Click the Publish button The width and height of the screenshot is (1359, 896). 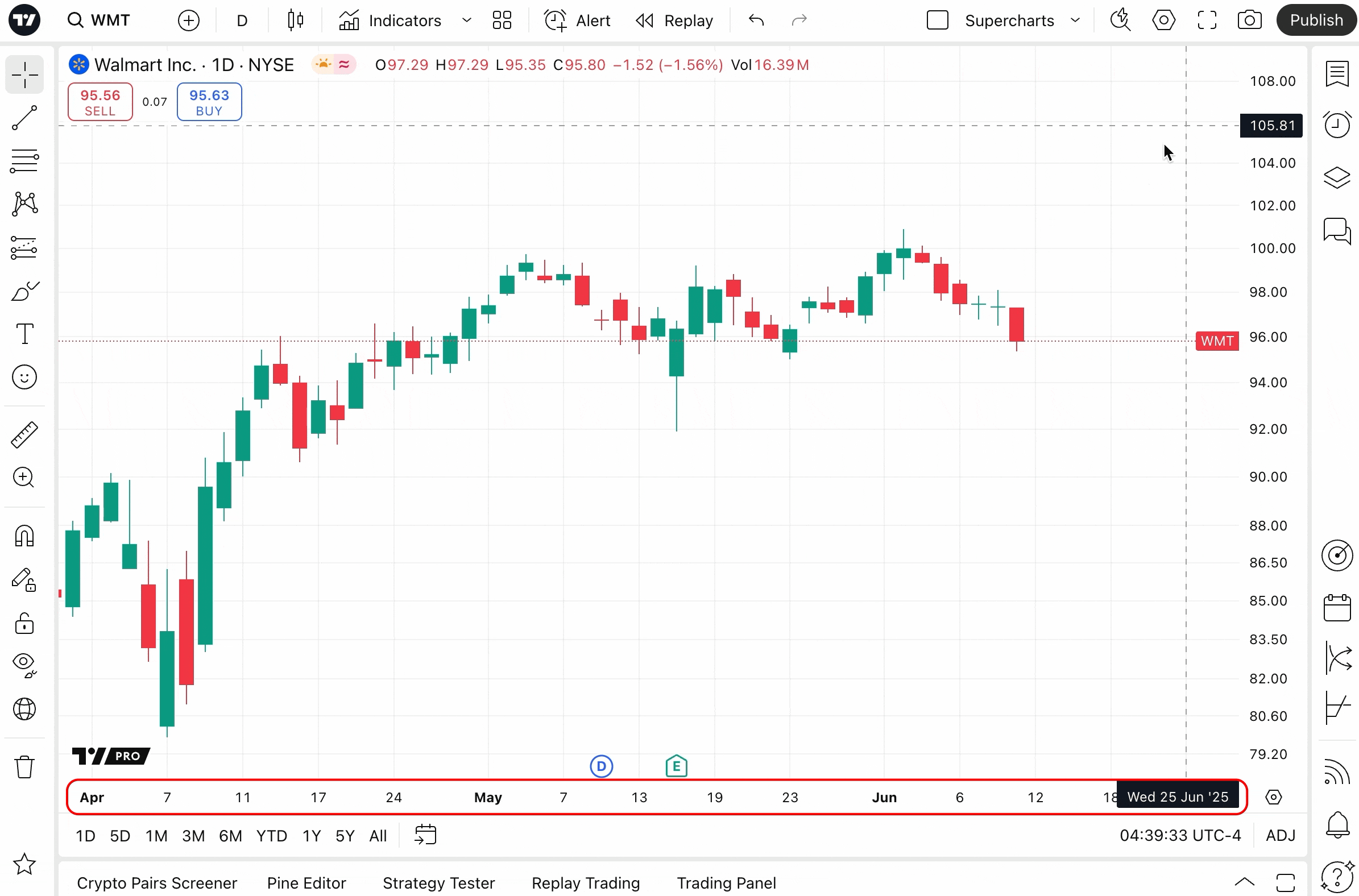point(1316,20)
